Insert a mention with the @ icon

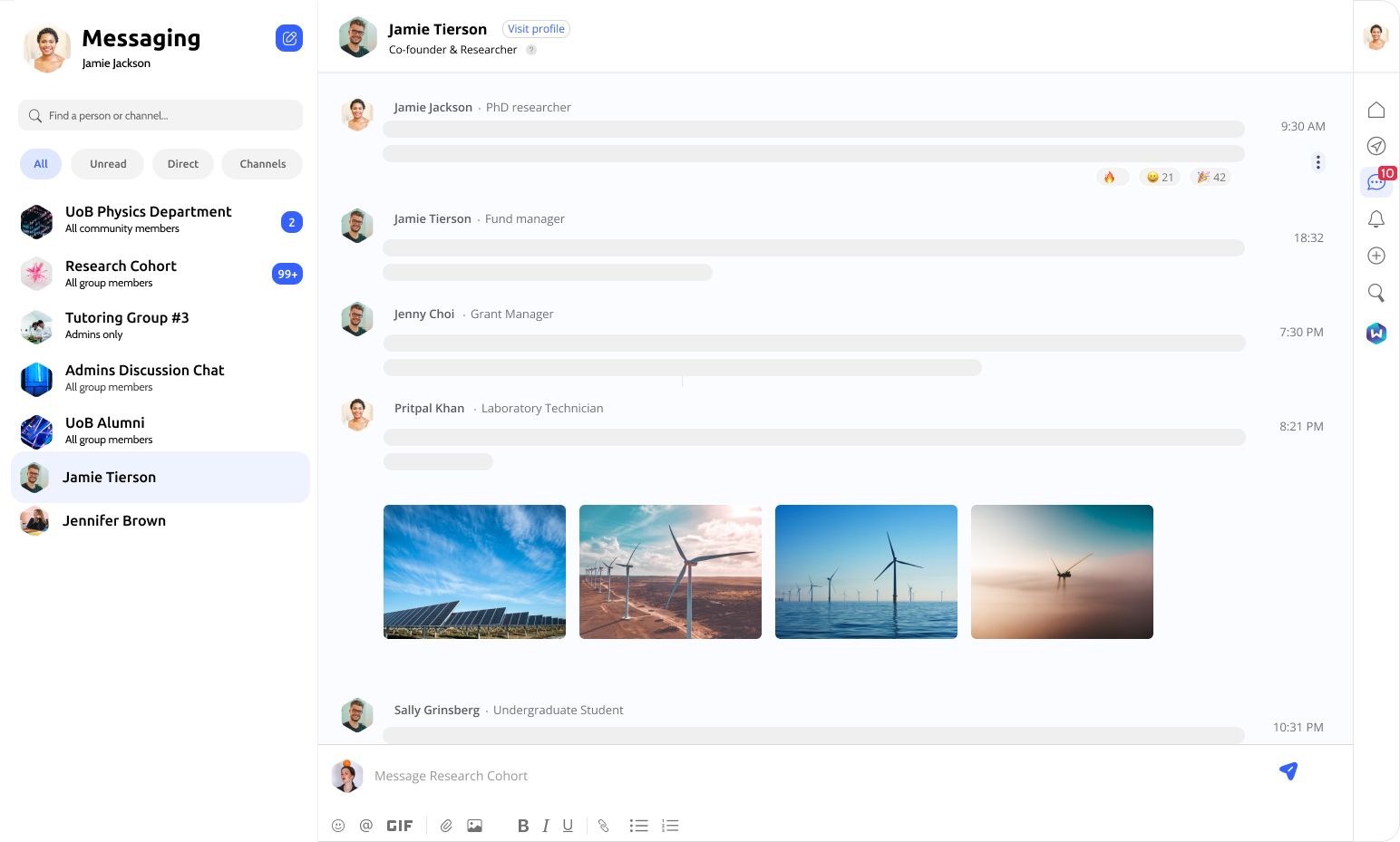pos(366,826)
